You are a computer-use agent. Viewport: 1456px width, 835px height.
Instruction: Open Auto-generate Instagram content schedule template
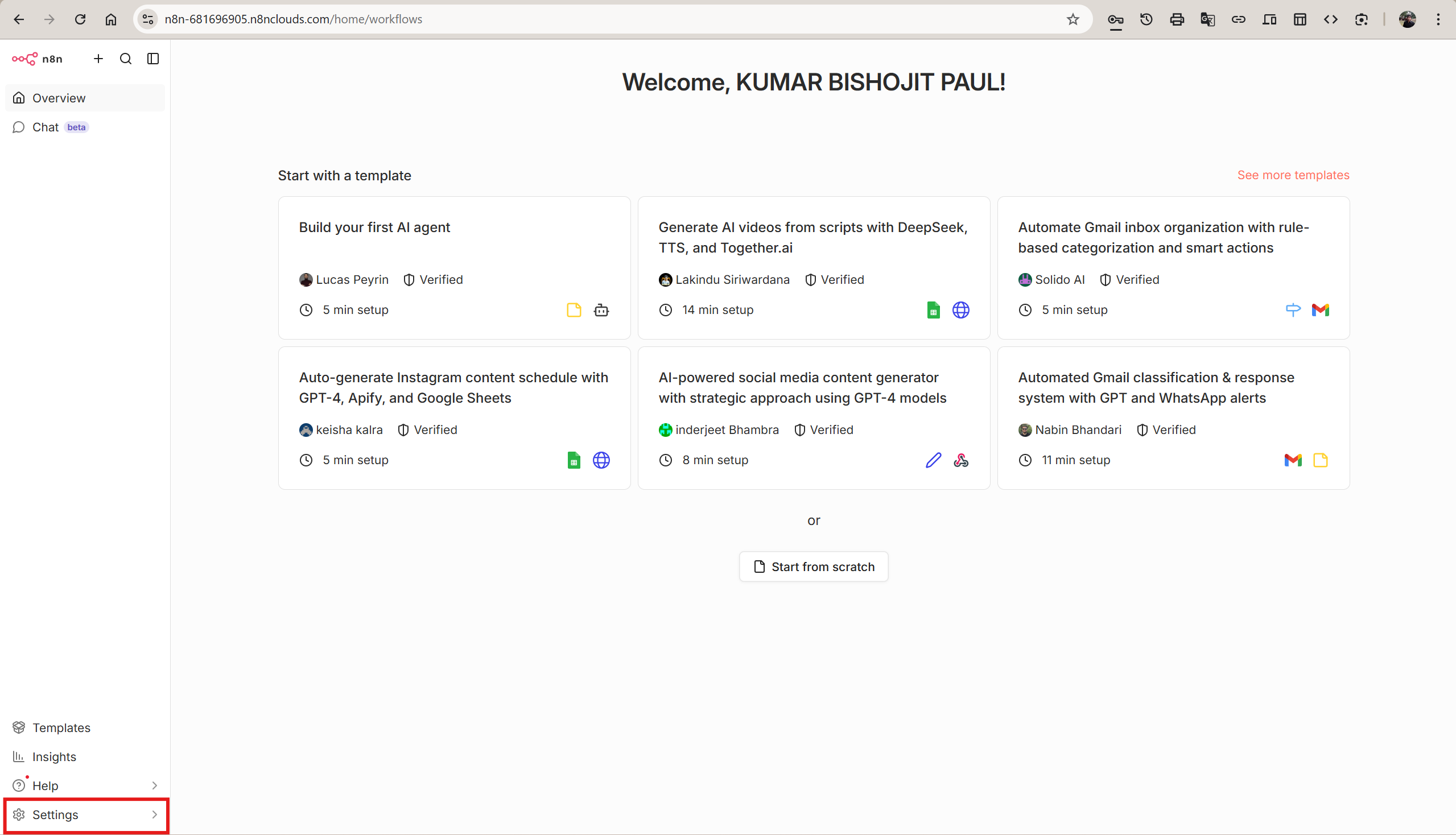point(455,418)
